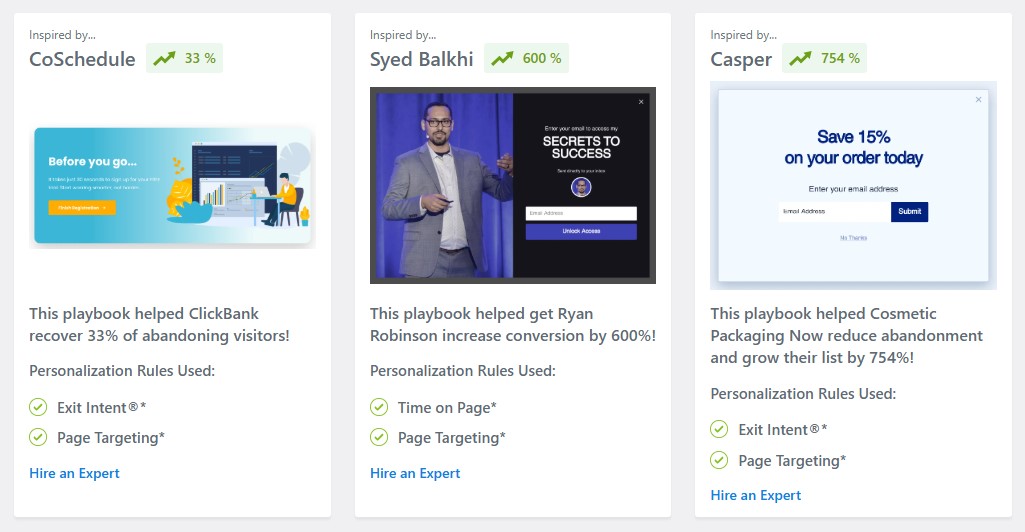Click Personalization Rules Used heading in CoSchedule card

click(x=122, y=371)
